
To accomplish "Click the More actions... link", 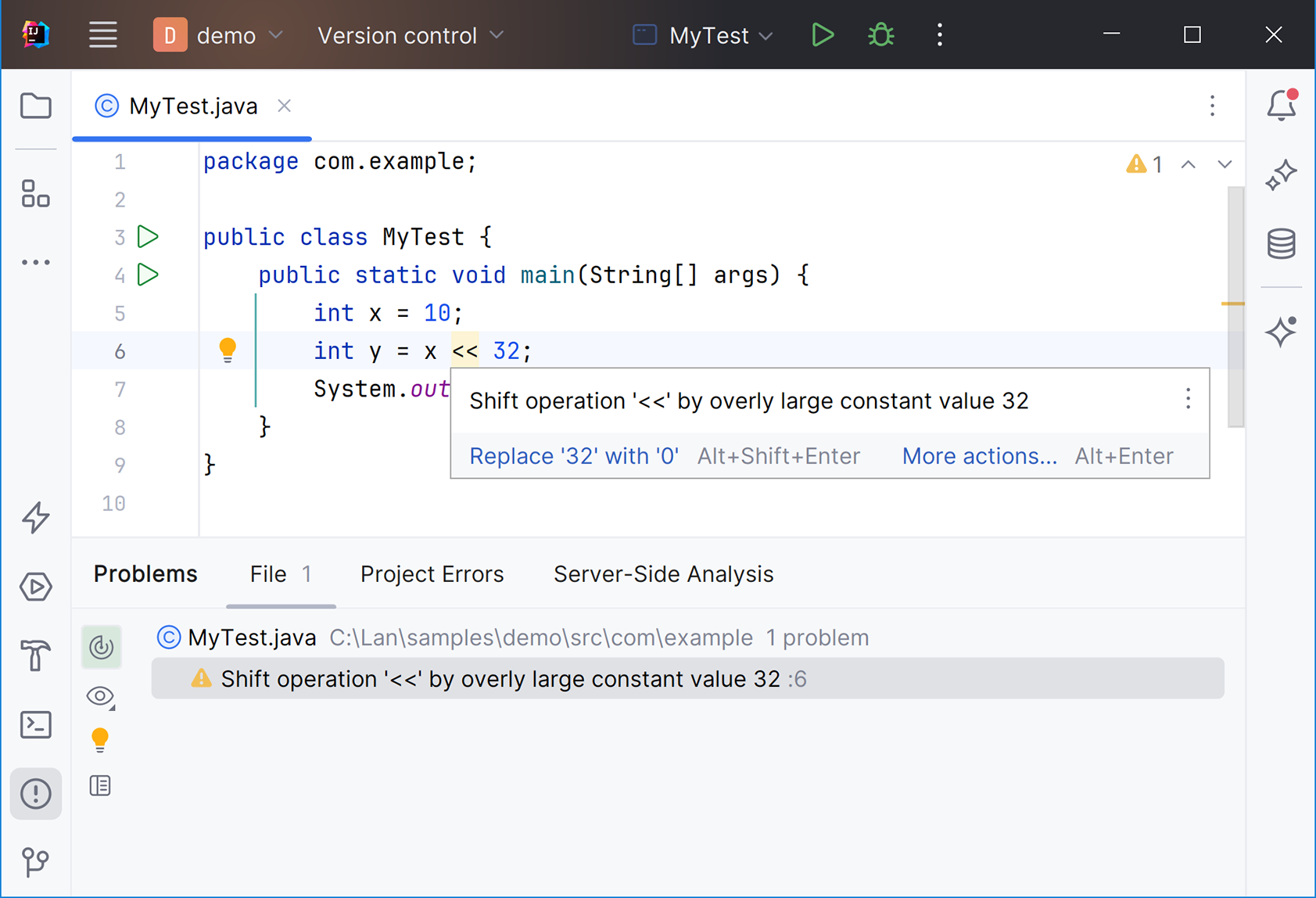I will [x=979, y=456].
